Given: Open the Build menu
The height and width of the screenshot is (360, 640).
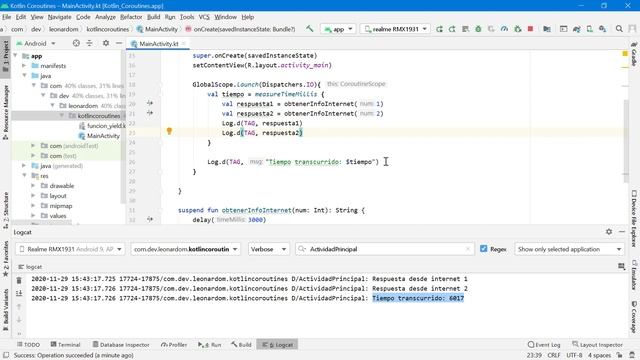Looking at the screenshot, I should click(153, 17).
